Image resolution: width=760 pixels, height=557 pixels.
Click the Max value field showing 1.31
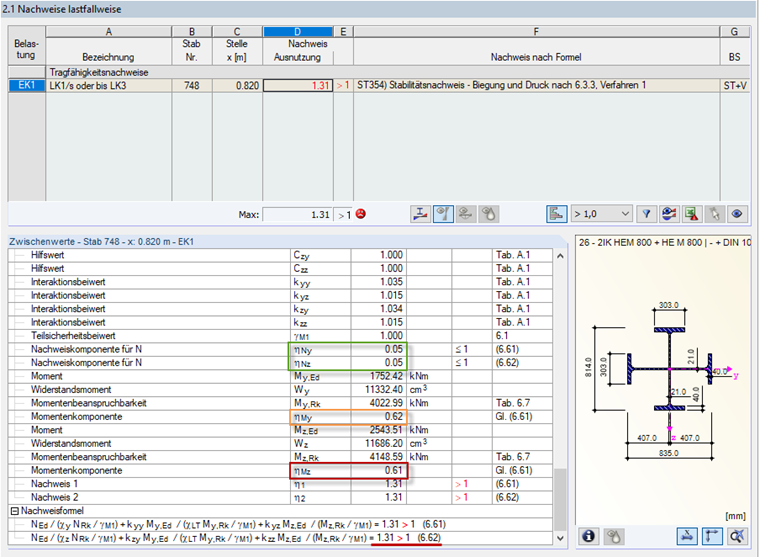tap(297, 214)
